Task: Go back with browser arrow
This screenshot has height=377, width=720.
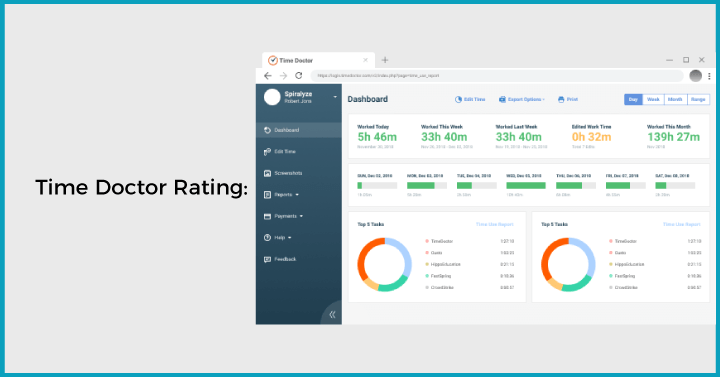Action: click(268, 76)
